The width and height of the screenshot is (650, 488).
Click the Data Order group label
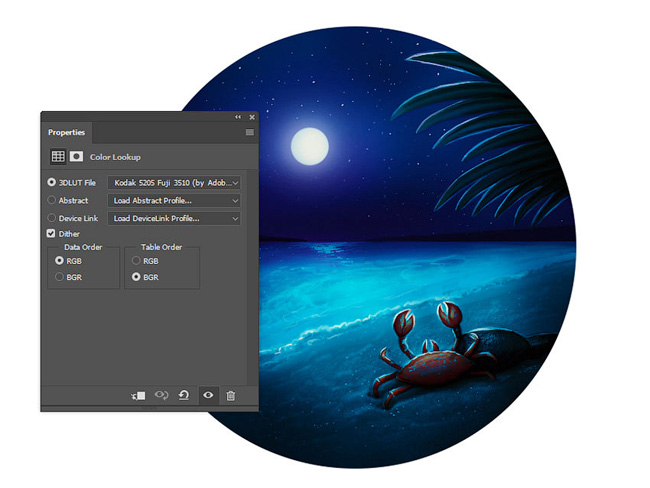(x=83, y=247)
